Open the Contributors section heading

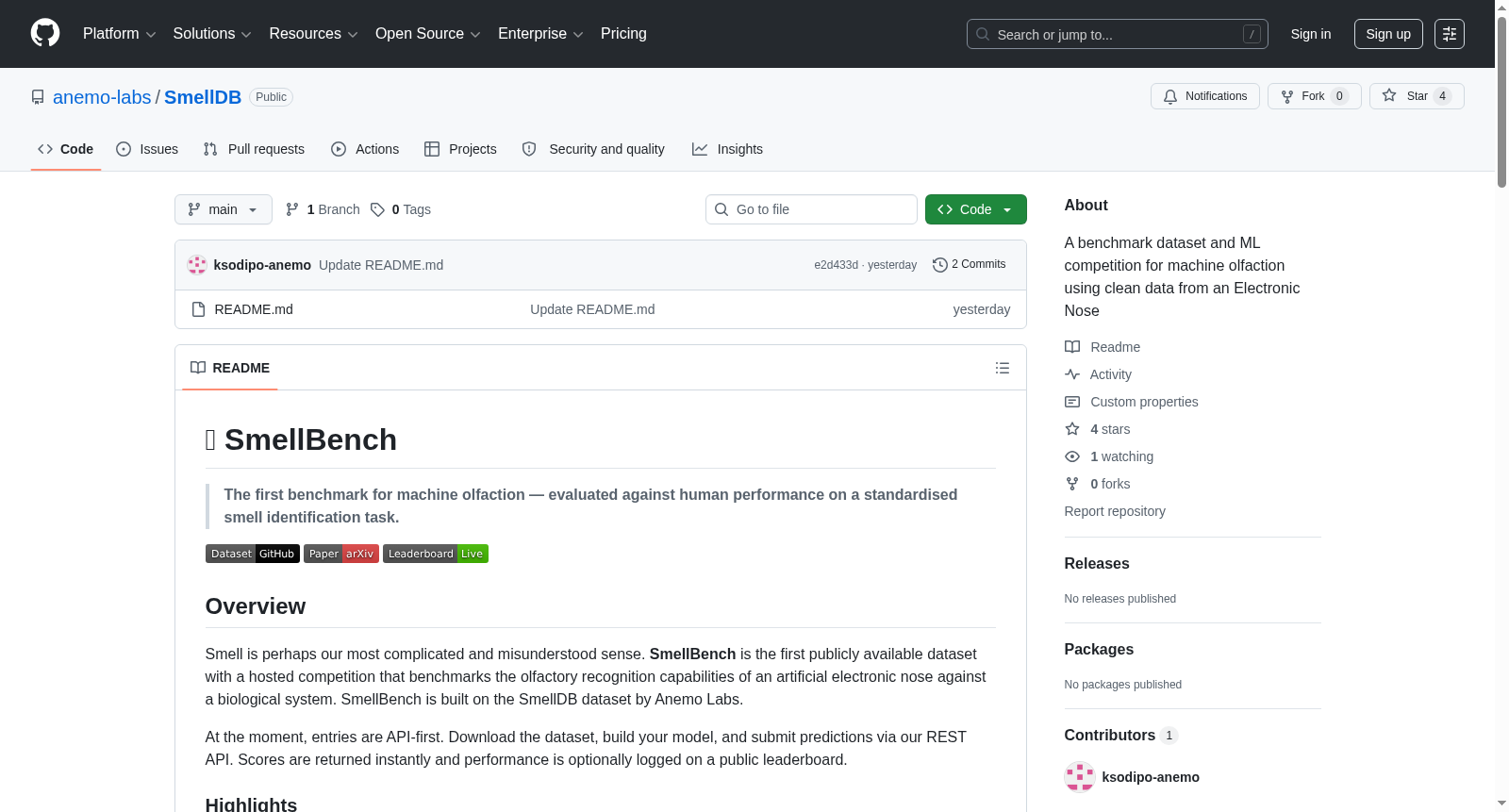tap(1121, 735)
